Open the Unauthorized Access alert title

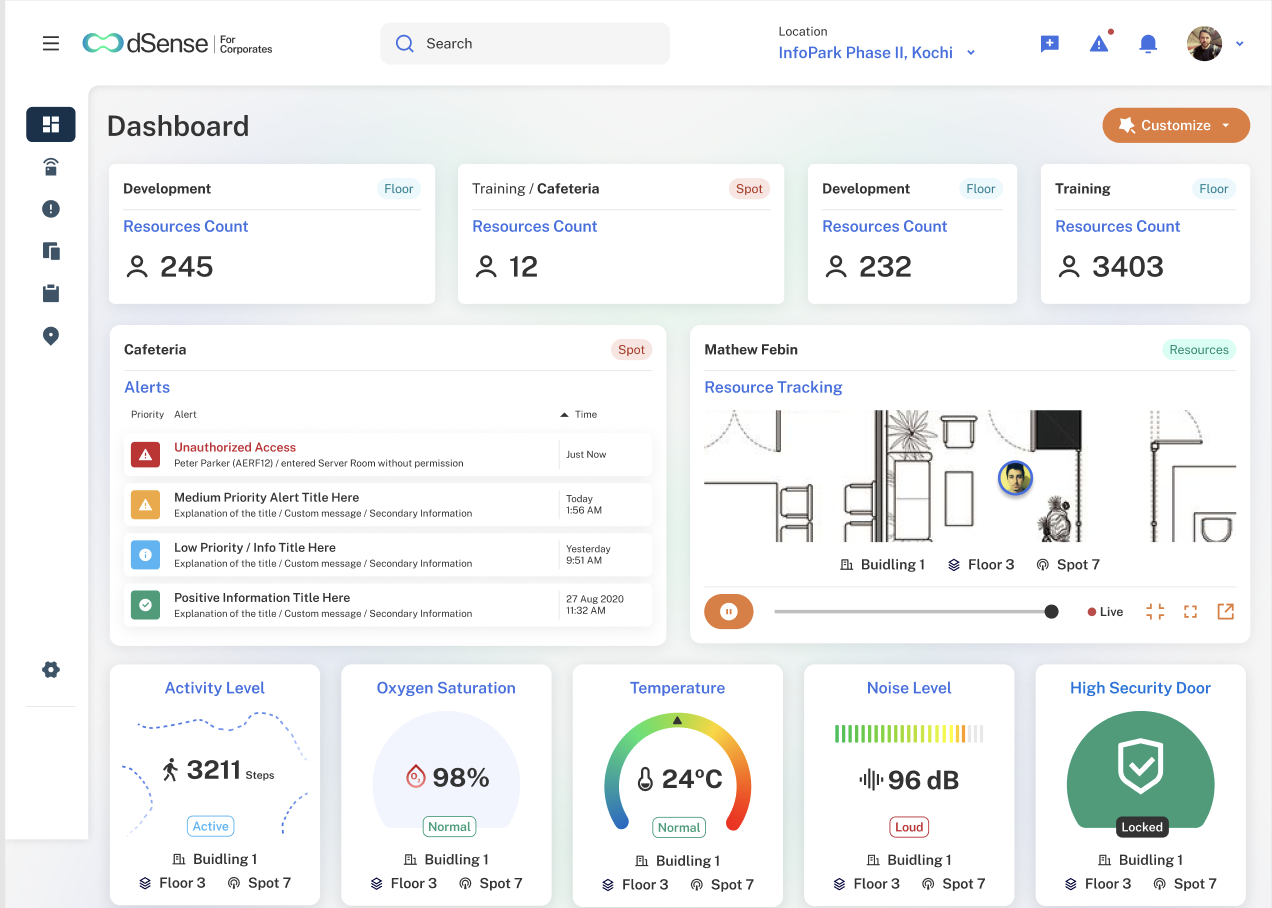click(235, 447)
